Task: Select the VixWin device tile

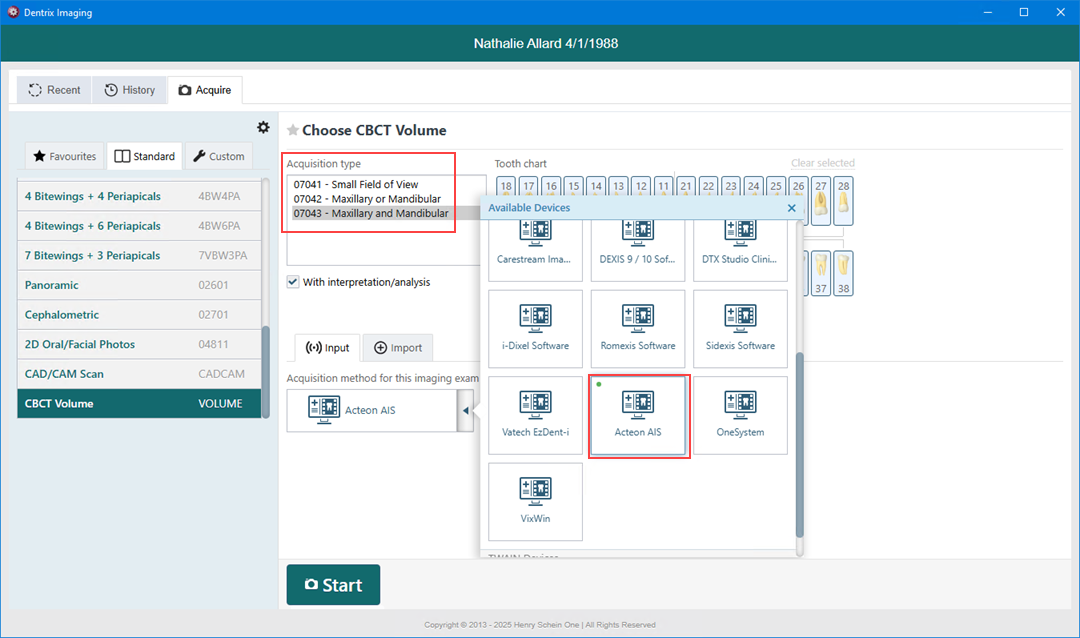Action: click(535, 501)
